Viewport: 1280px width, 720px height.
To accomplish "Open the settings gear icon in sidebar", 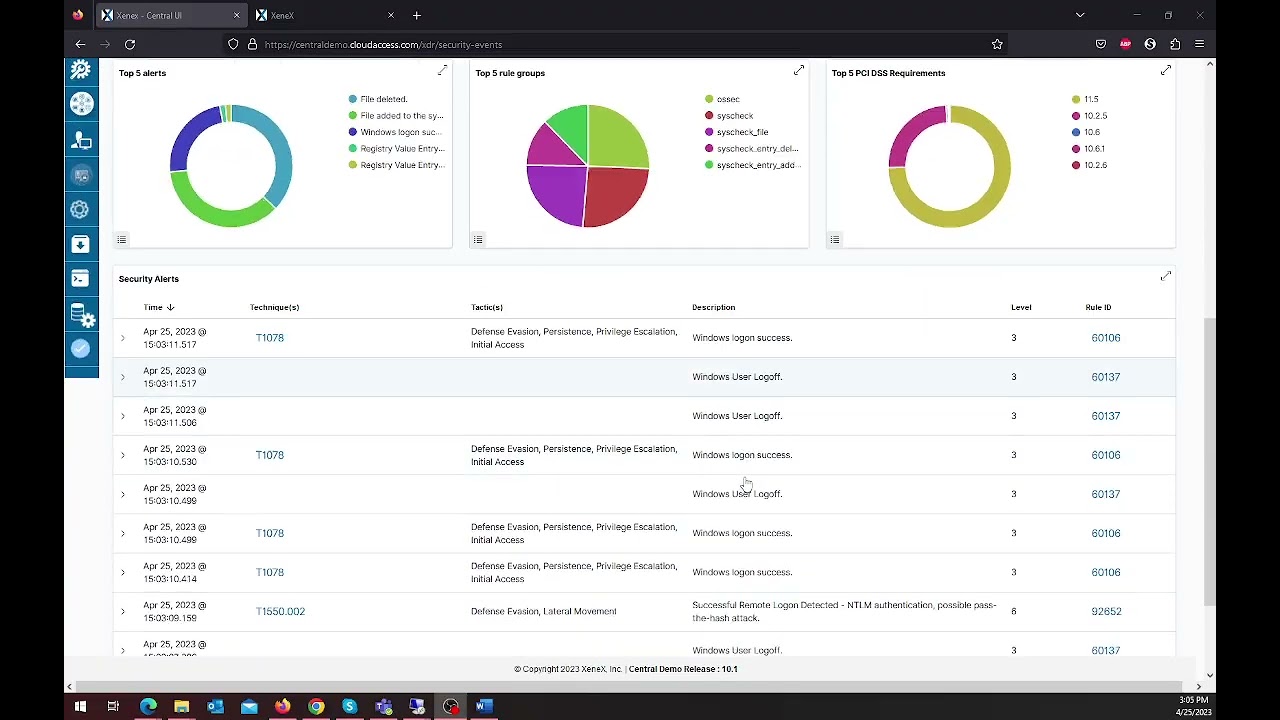I will [81, 209].
